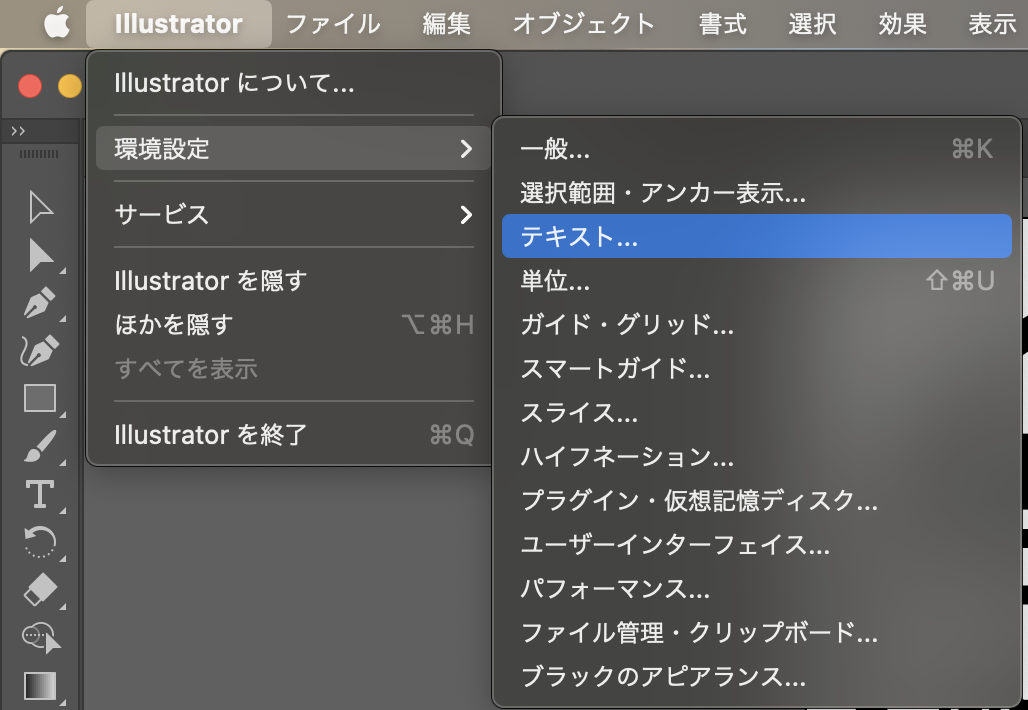Viewport: 1028px width, 710px height.
Task: Select the Direct Selection tool
Action: pos(40,256)
